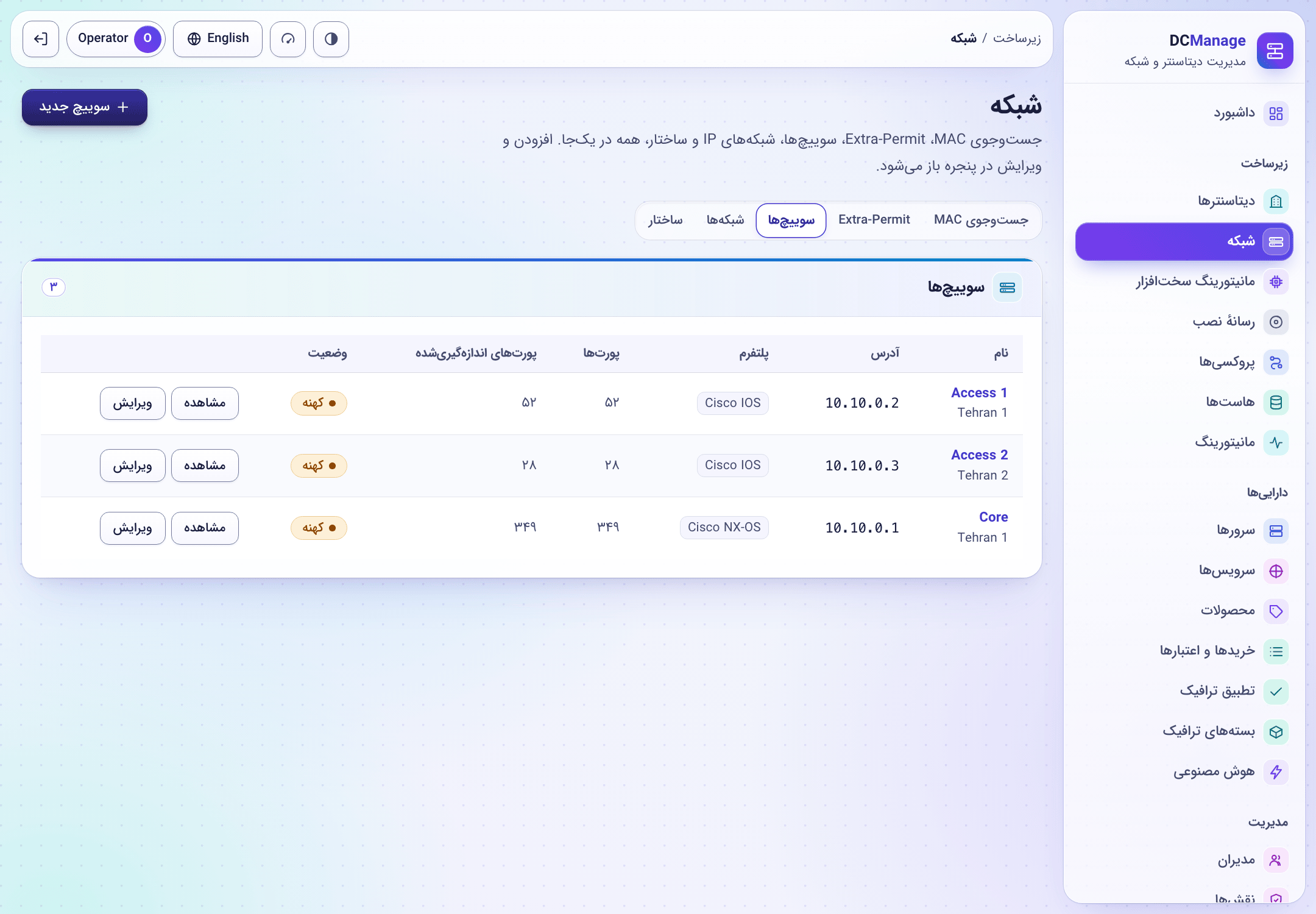The image size is (1316, 914).
Task: Open هوش مصنوعی lightning icon
Action: click(1276, 772)
